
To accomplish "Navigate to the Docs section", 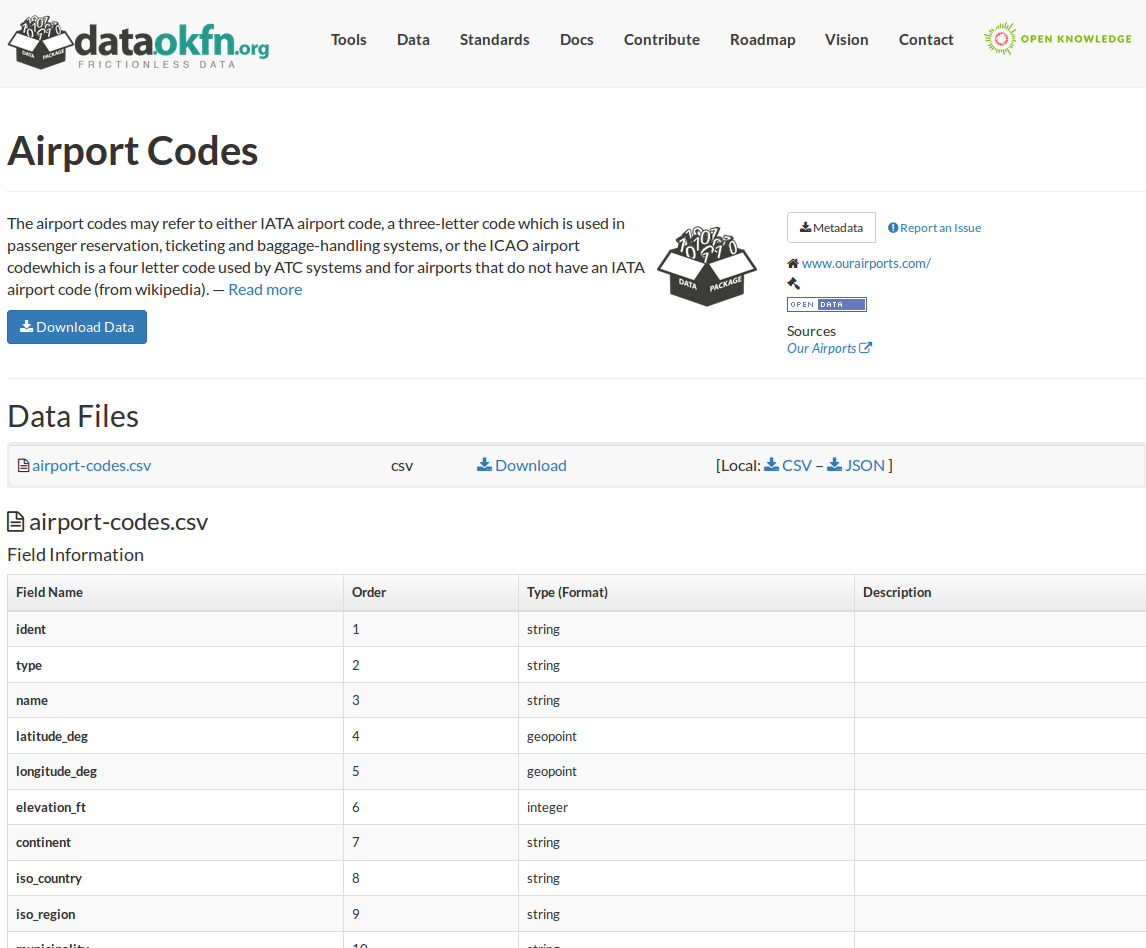I will click(576, 39).
